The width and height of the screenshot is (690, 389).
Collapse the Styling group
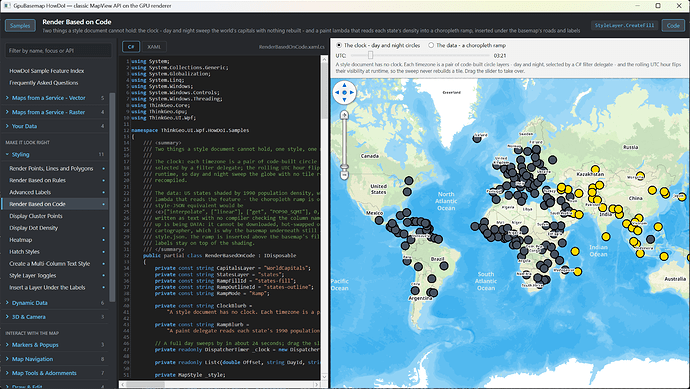tap(55, 154)
